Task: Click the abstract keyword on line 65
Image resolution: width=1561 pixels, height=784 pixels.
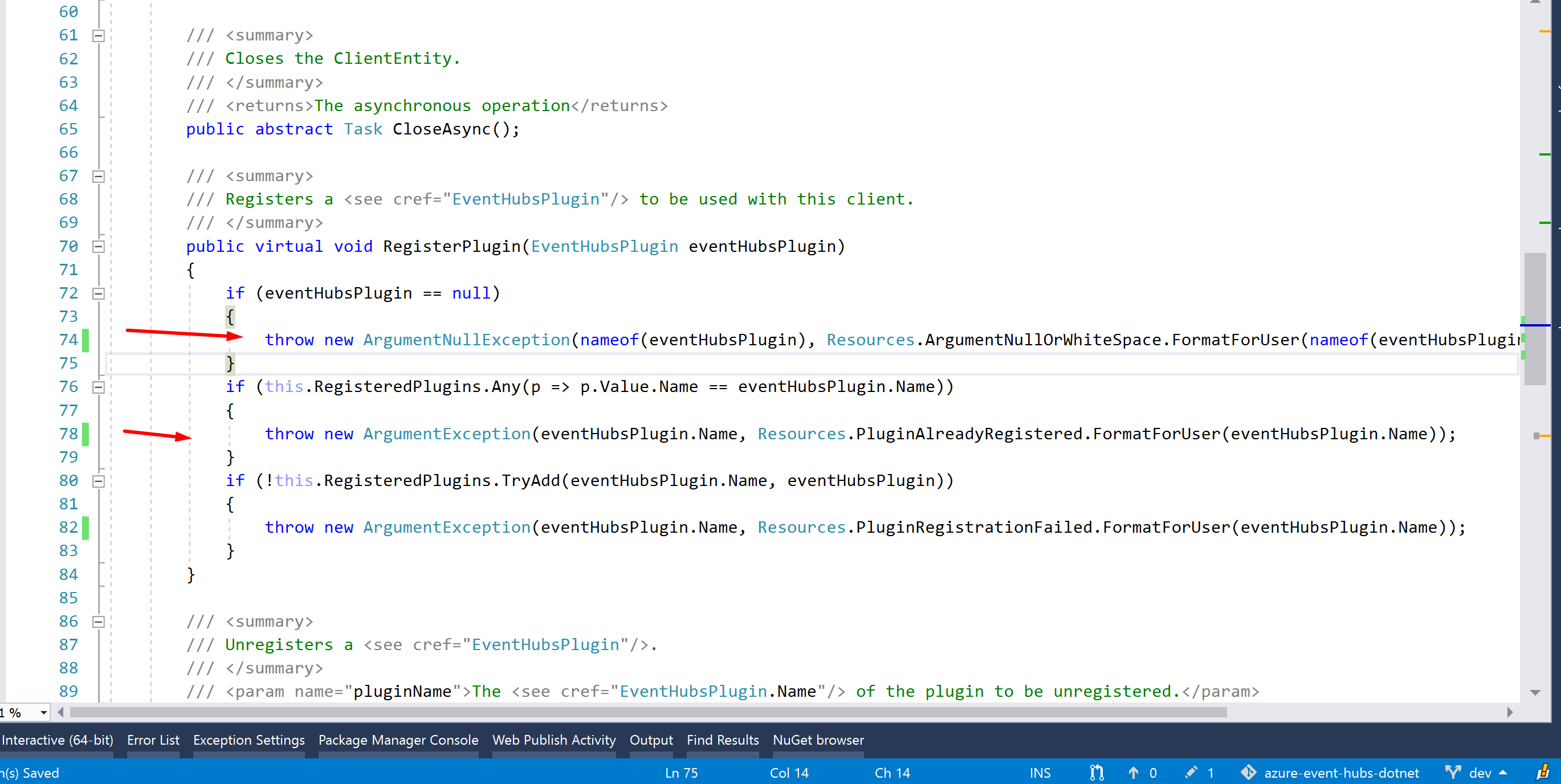Action: (x=294, y=129)
